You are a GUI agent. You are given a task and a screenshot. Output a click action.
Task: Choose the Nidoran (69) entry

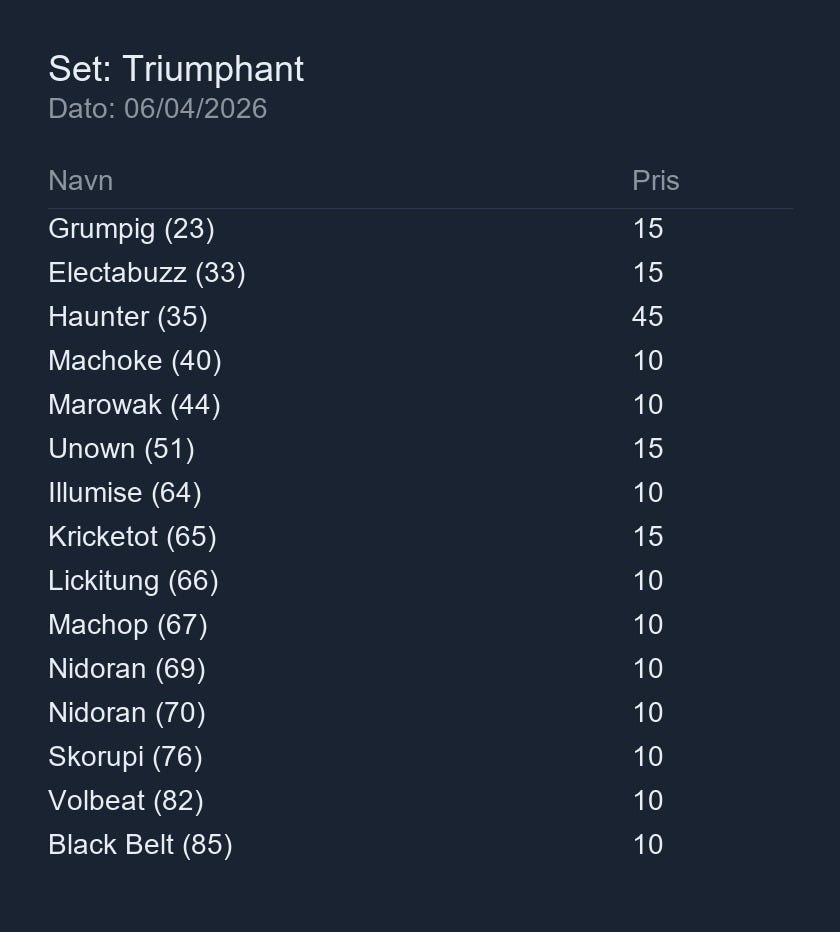point(126,669)
